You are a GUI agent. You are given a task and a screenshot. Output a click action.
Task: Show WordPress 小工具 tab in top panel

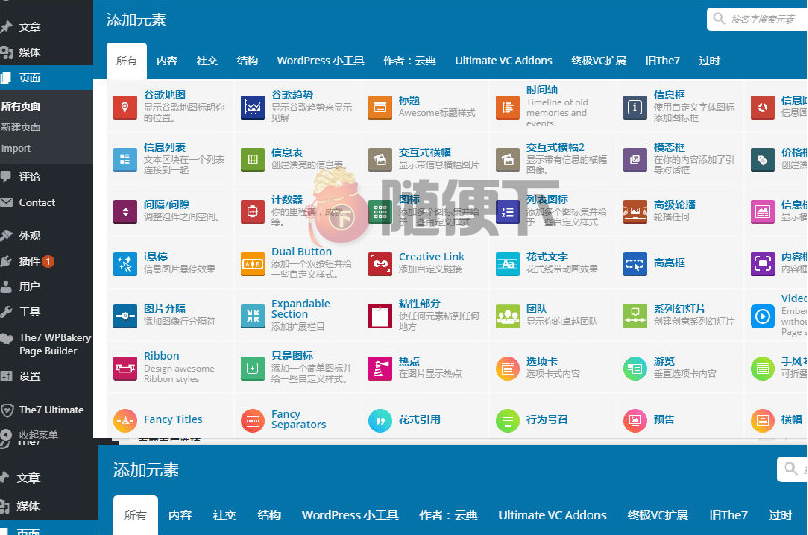321,61
